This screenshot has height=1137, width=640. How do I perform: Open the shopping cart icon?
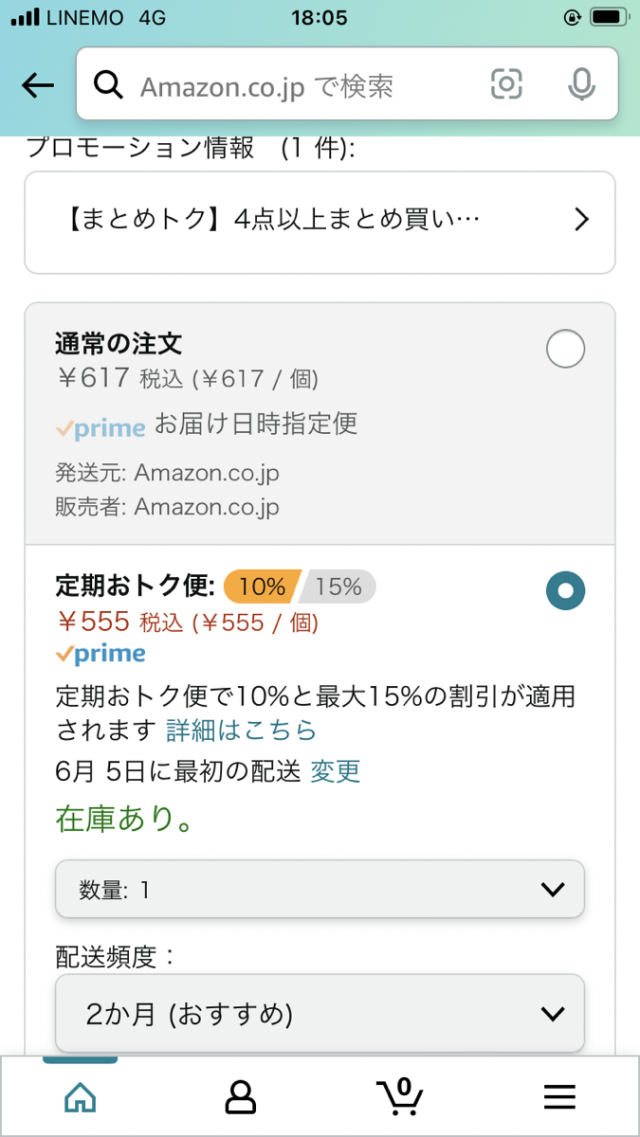400,1096
